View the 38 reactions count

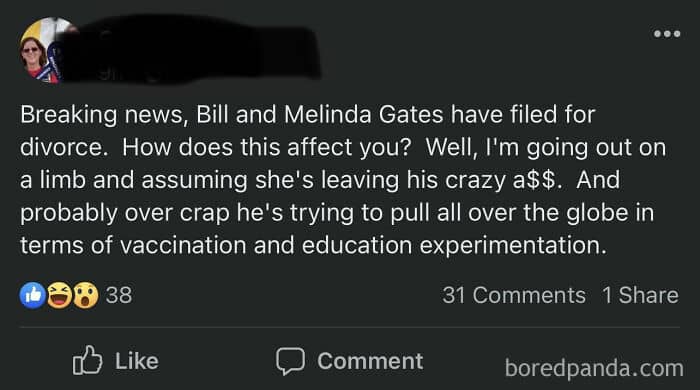pos(119,295)
